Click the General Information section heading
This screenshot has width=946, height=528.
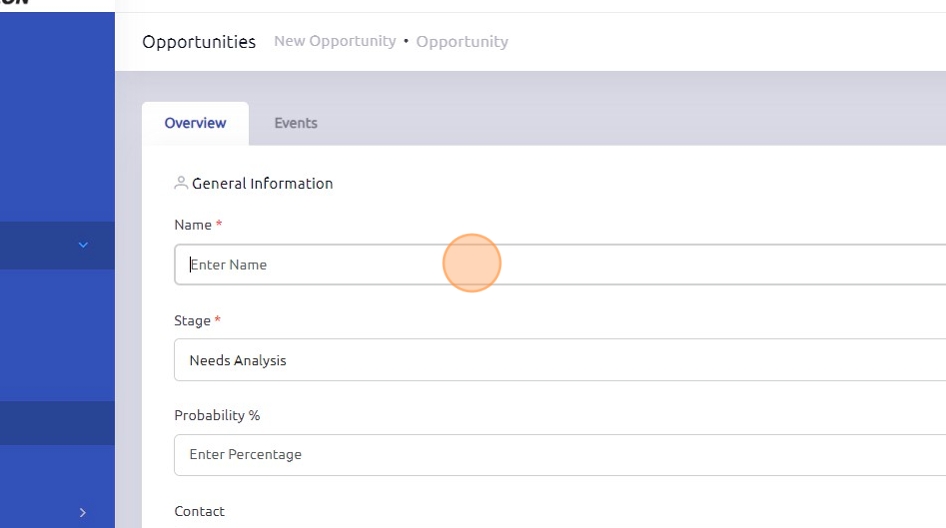click(262, 183)
